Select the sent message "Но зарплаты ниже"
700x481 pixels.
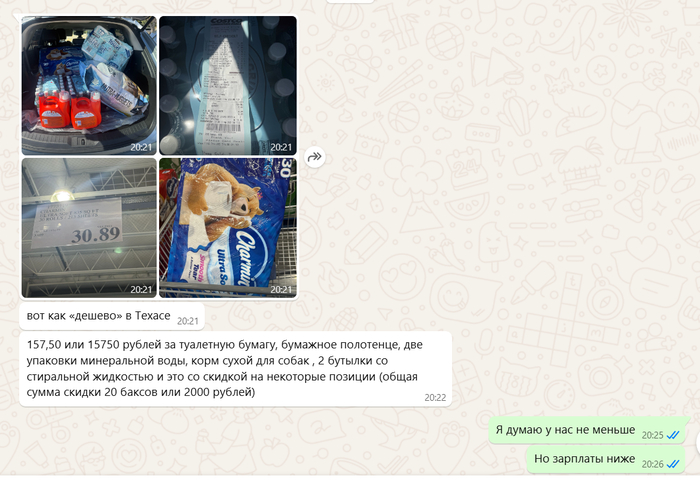coord(608,459)
